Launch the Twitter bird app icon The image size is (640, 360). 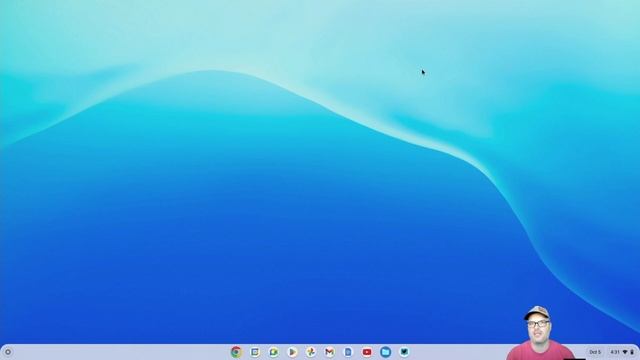click(404, 352)
